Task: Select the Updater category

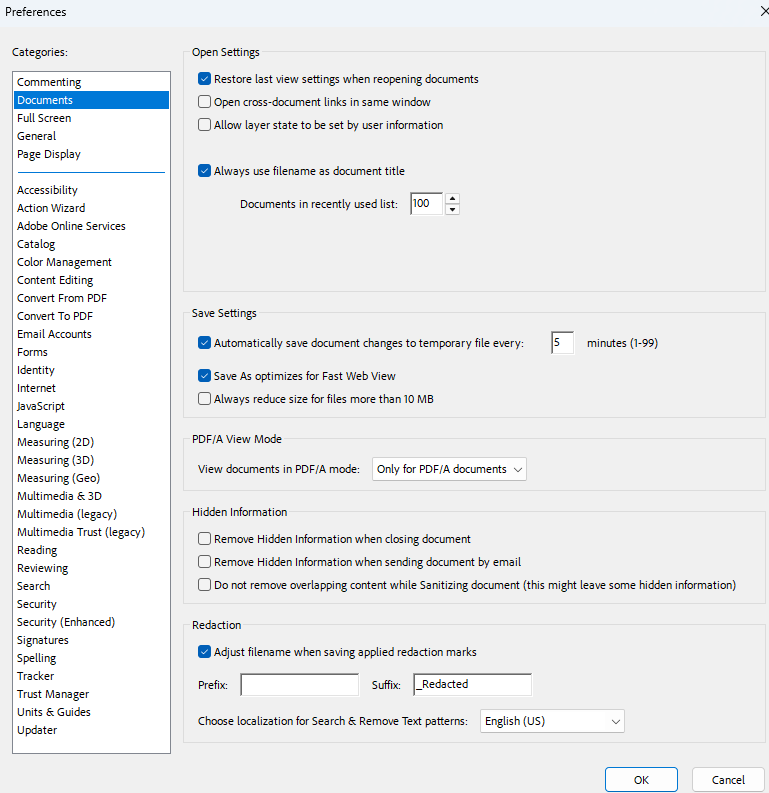Action: coord(91,730)
